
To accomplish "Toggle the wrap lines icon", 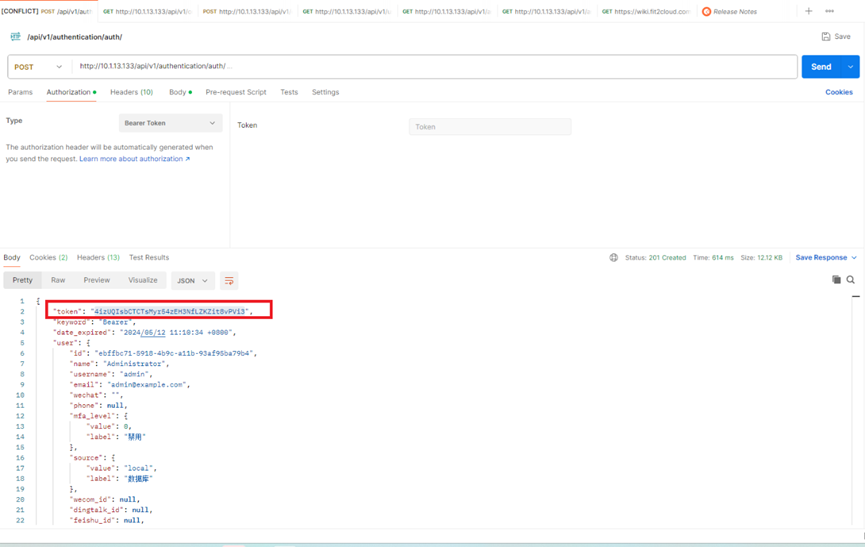I will coord(229,281).
